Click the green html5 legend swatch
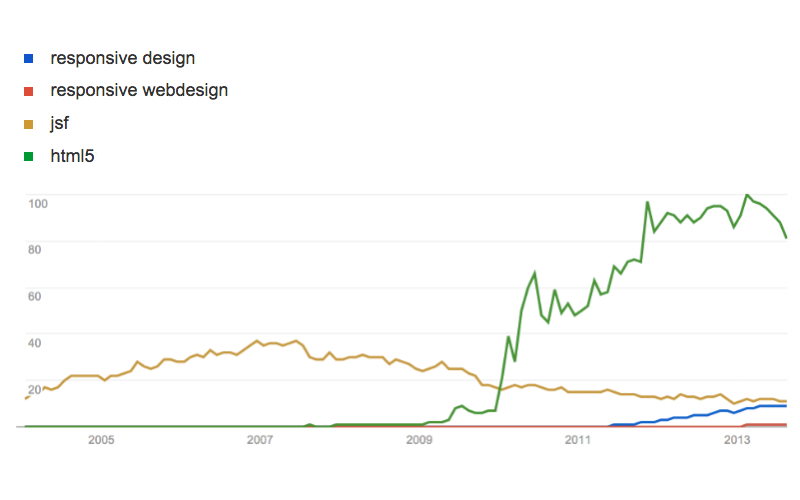The width and height of the screenshot is (800, 500). pyautogui.click(x=29, y=156)
